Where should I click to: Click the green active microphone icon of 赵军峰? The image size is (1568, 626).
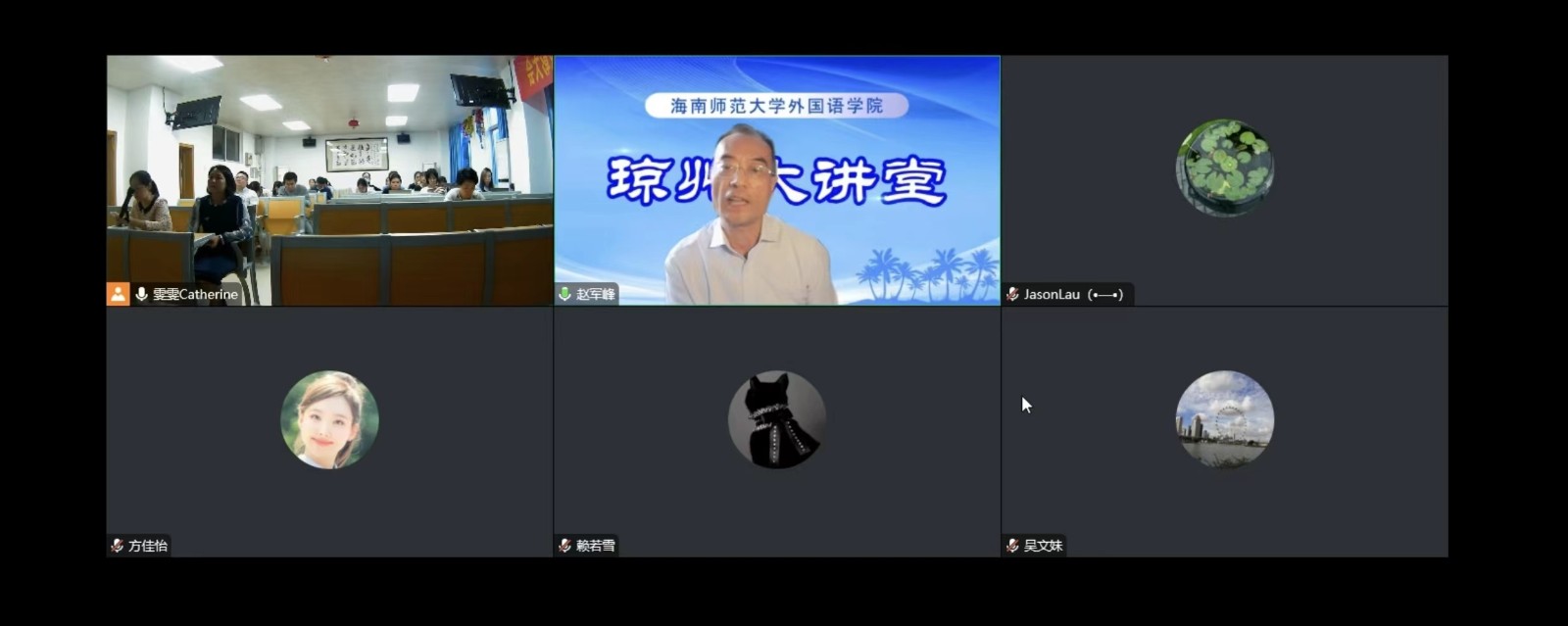(x=565, y=294)
